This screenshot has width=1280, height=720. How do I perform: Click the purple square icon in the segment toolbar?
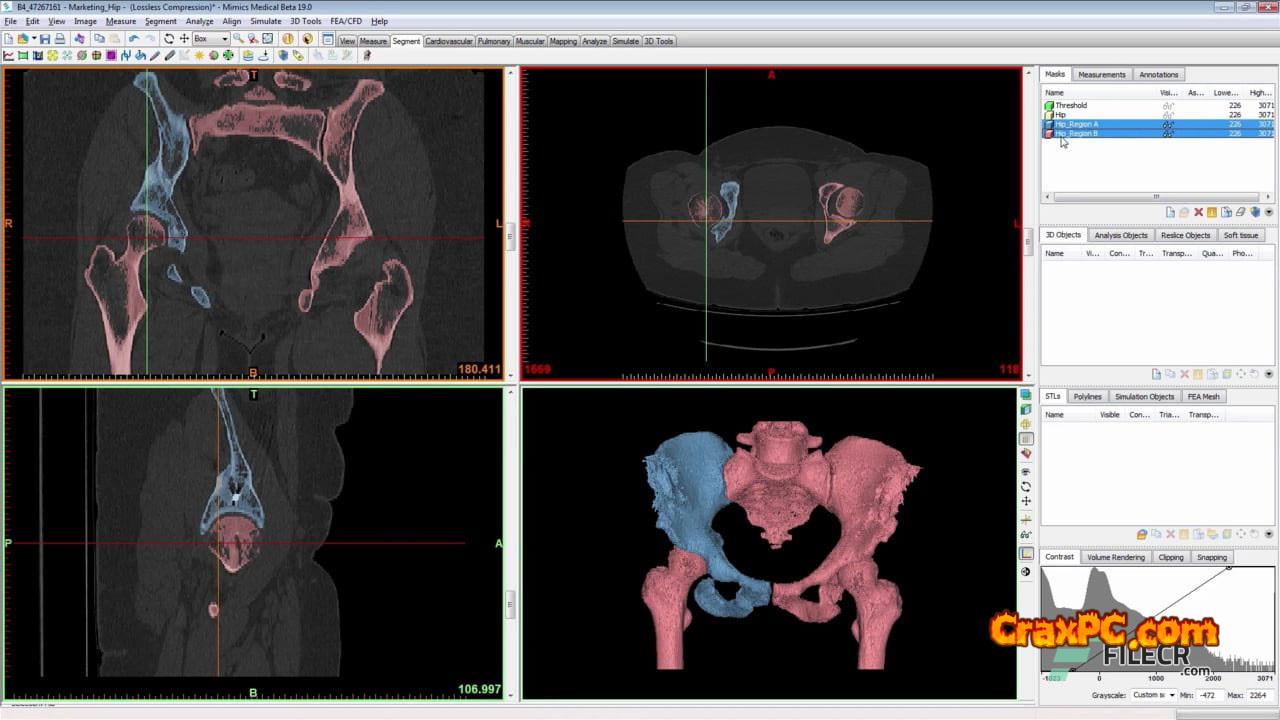[111, 55]
